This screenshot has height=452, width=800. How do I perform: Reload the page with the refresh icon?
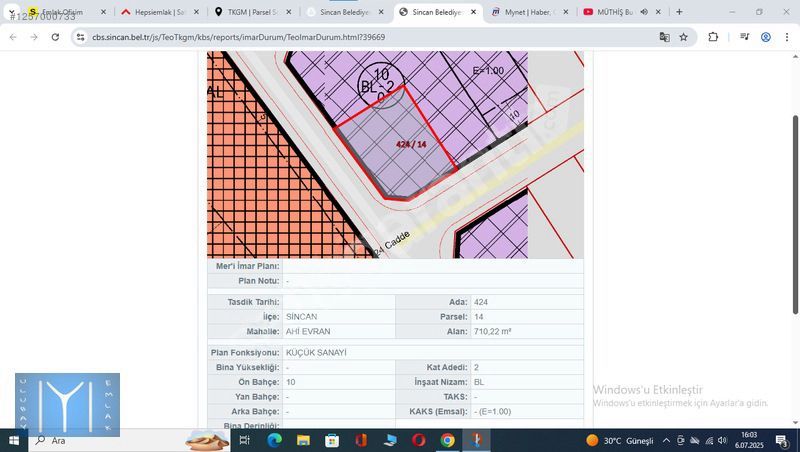[55, 37]
